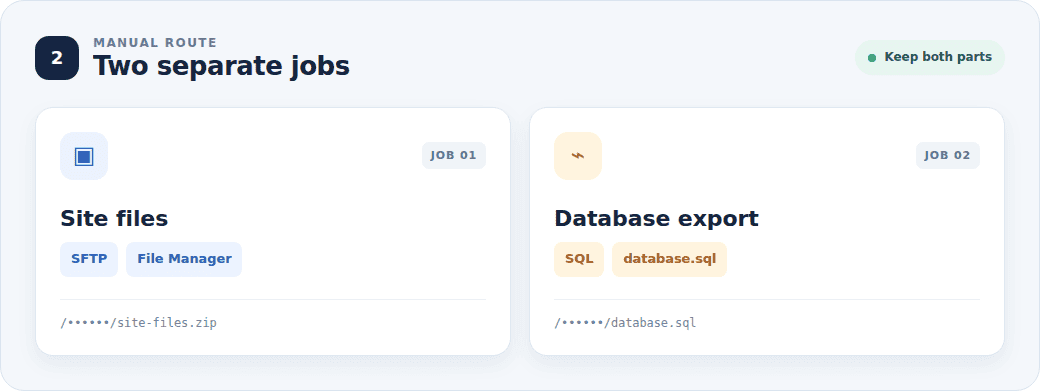The height and width of the screenshot is (392, 1040).
Task: Click the JOB 02 badge
Action: point(948,156)
